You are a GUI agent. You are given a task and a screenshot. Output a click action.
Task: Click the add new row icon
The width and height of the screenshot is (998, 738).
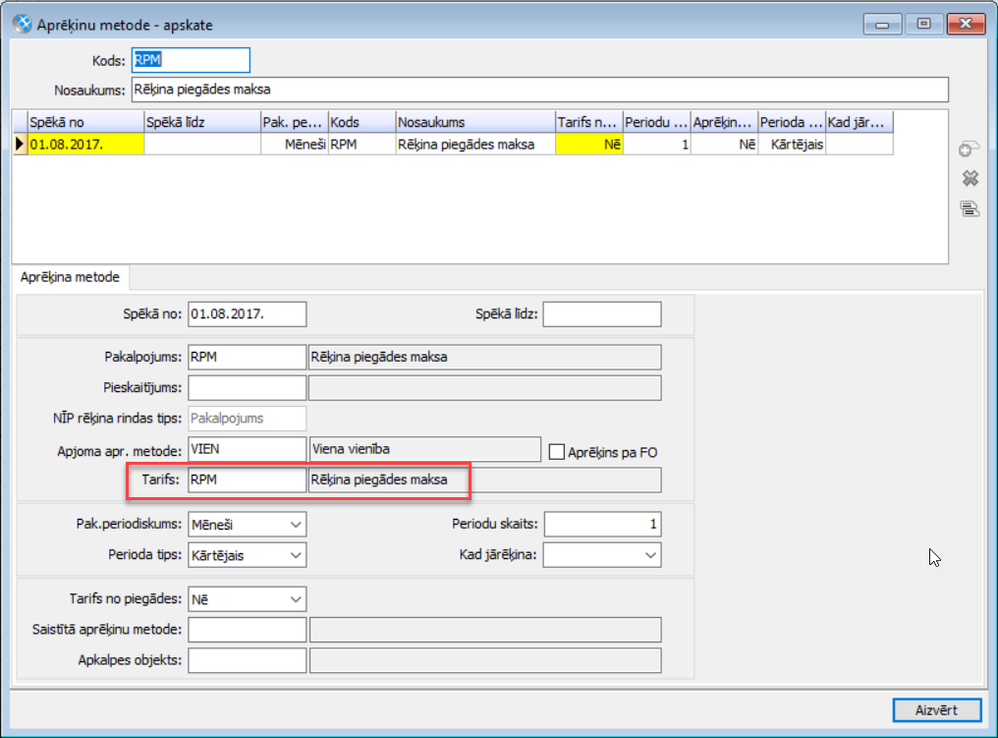click(968, 150)
